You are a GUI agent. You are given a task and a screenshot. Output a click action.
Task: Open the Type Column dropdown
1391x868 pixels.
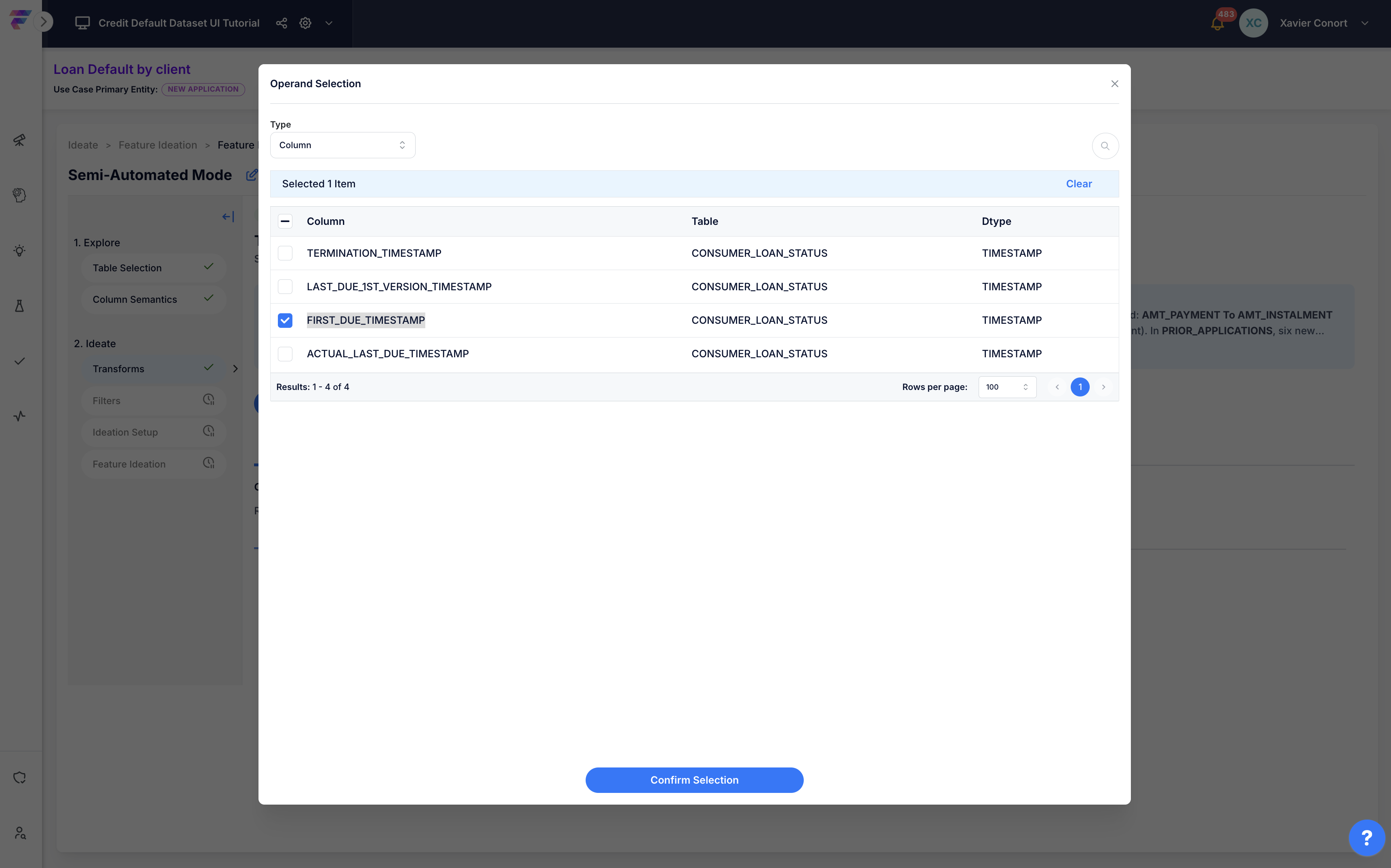[342, 145]
